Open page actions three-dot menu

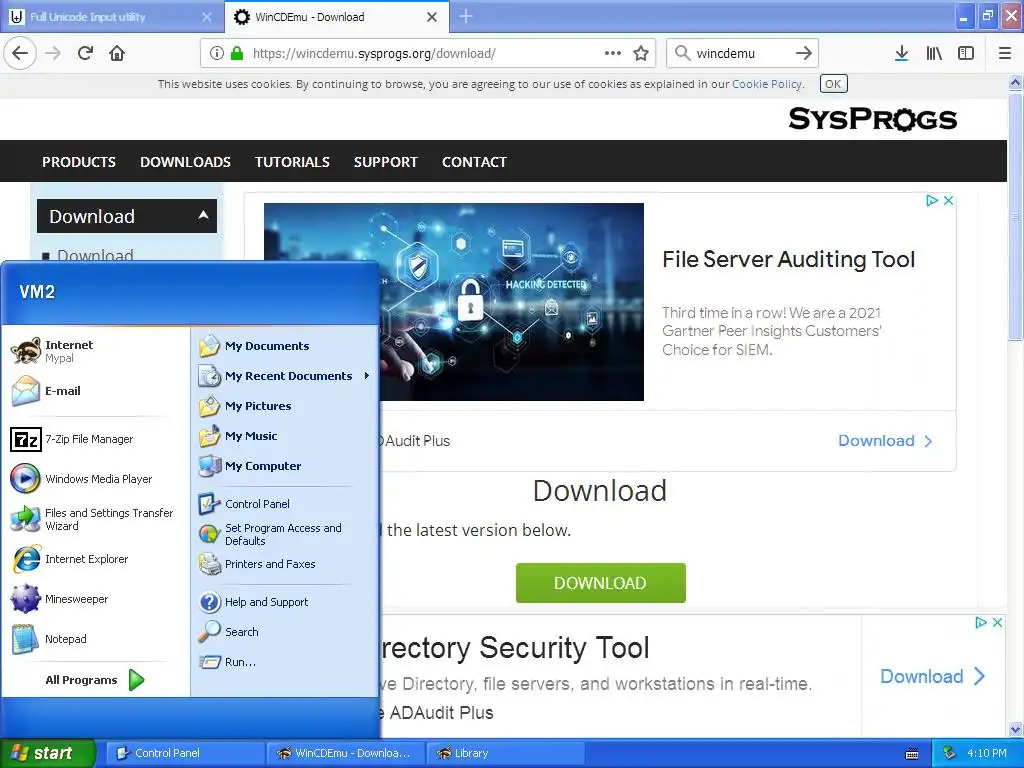(x=613, y=53)
